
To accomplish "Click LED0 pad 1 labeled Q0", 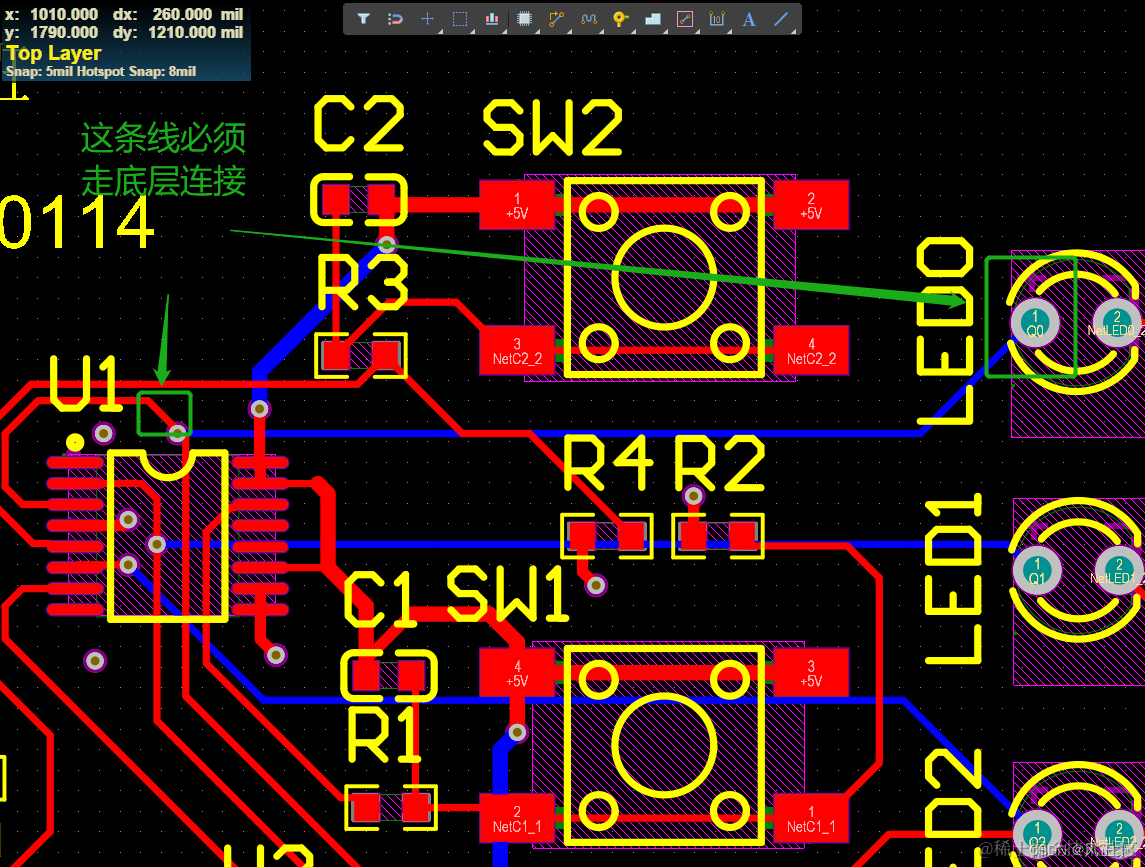I will [x=1035, y=323].
